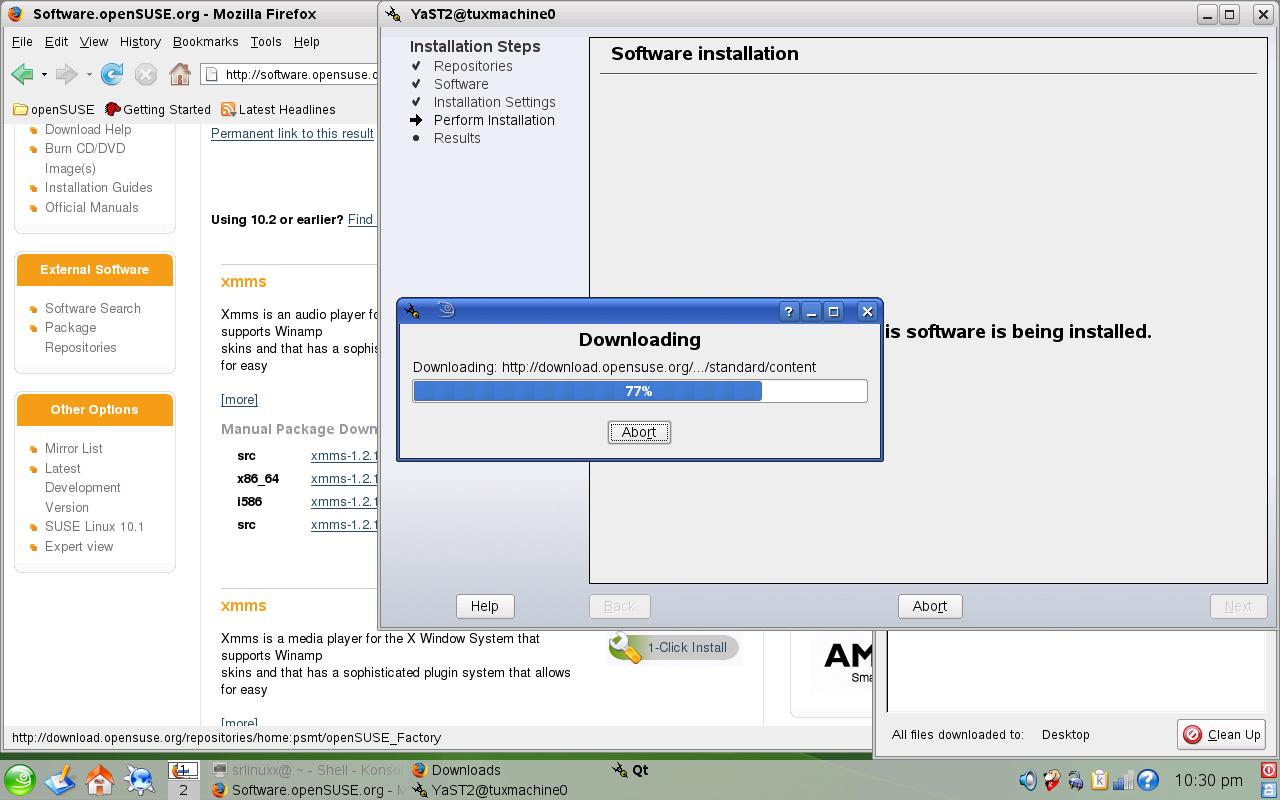Viewport: 1280px width, 800px height.
Task: Click the red logout panel button
Action: click(x=1268, y=771)
